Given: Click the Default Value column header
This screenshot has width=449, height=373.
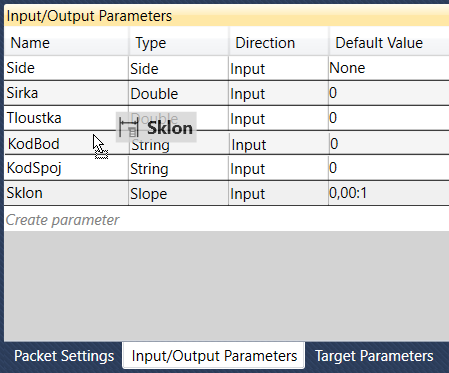Looking at the screenshot, I should click(389, 43).
